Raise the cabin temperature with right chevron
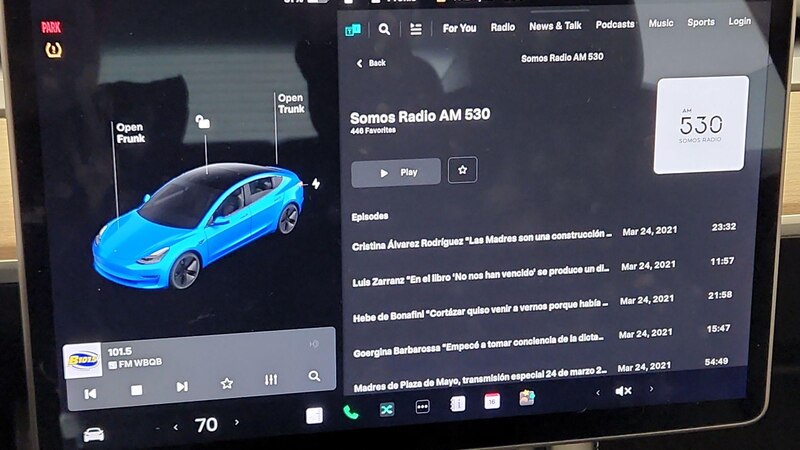800x450 pixels. point(236,422)
